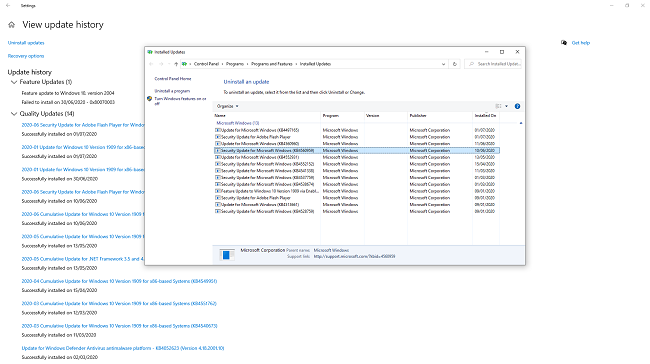Open the address bar history dropdown
The width and height of the screenshot is (650, 364).
point(444,64)
